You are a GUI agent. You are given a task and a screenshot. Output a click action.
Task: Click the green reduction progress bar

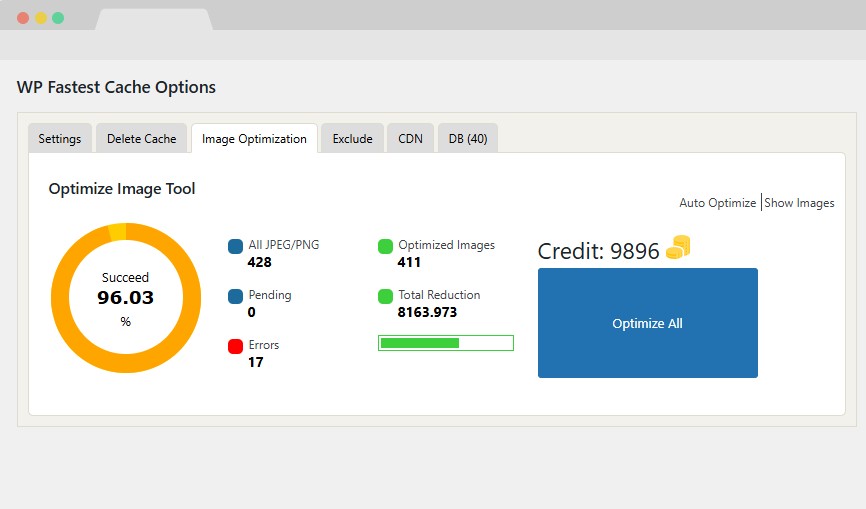446,343
